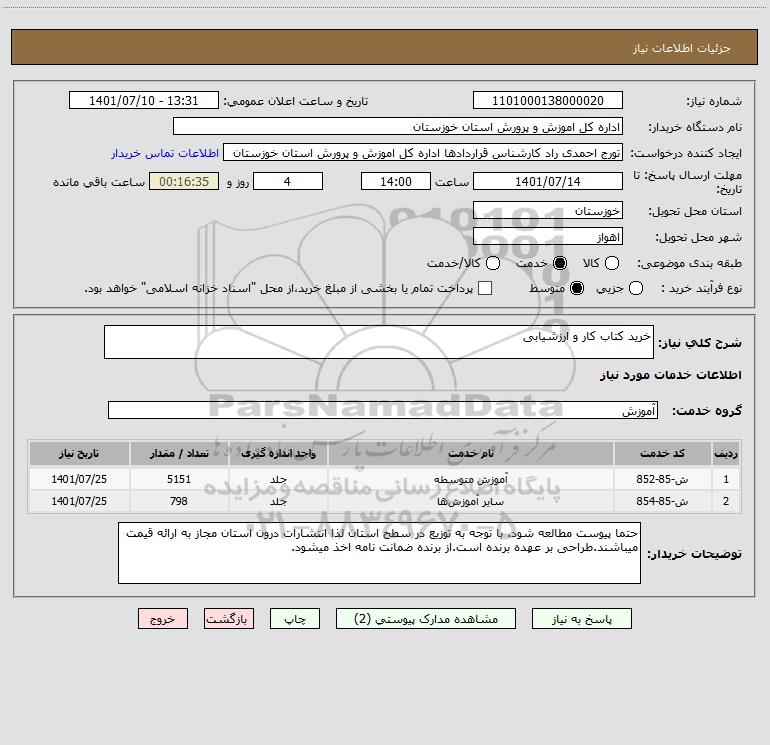Image resolution: width=770 pixels, height=745 pixels.
Task: Click the buyer organization name field
Action: click(398, 127)
